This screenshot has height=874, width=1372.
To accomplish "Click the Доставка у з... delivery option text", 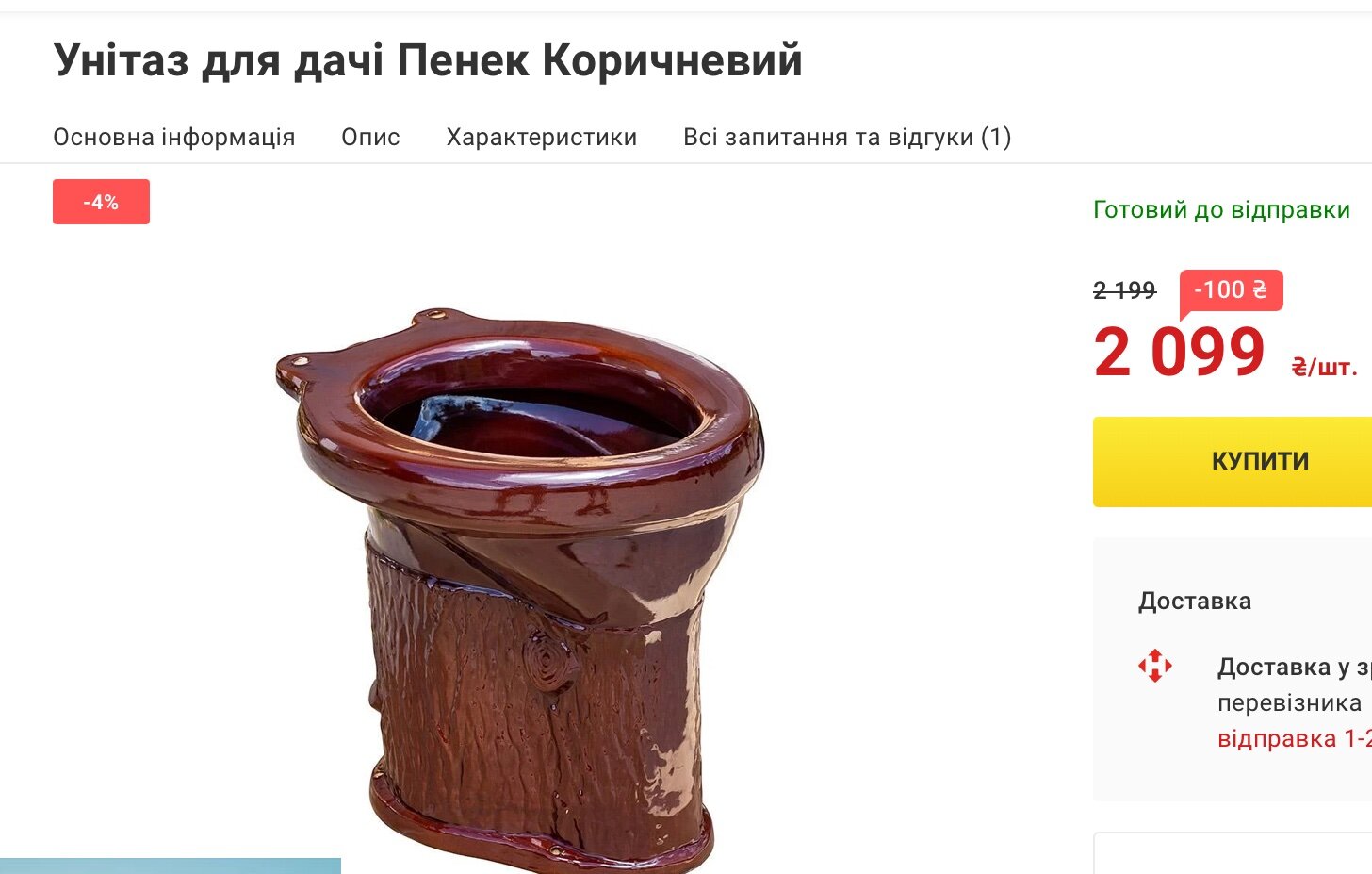I will click(1295, 668).
